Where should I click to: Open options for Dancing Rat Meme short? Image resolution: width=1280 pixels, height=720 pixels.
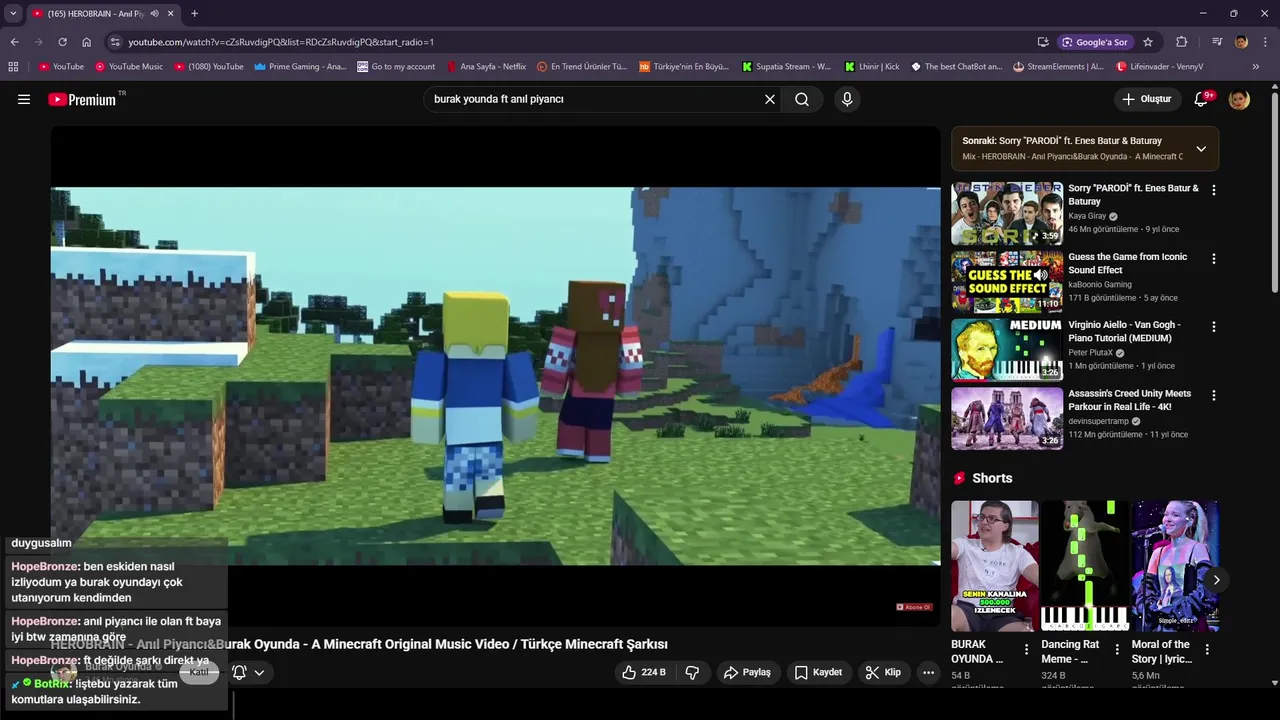[x=1117, y=649]
